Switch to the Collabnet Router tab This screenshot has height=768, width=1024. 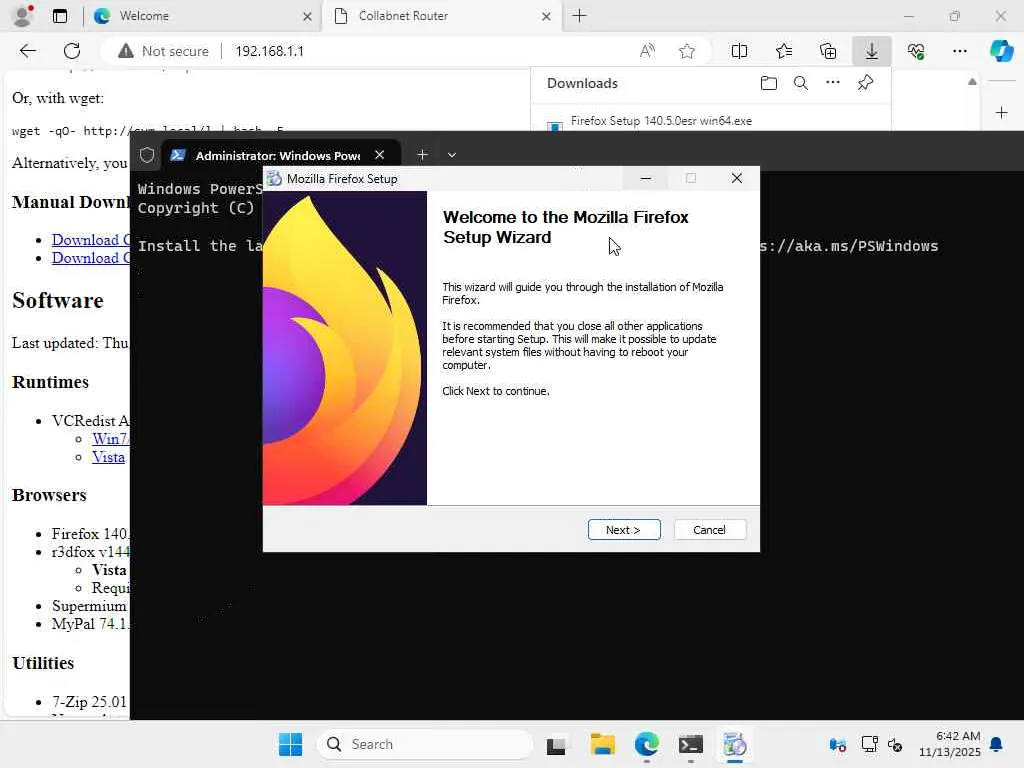[441, 16]
